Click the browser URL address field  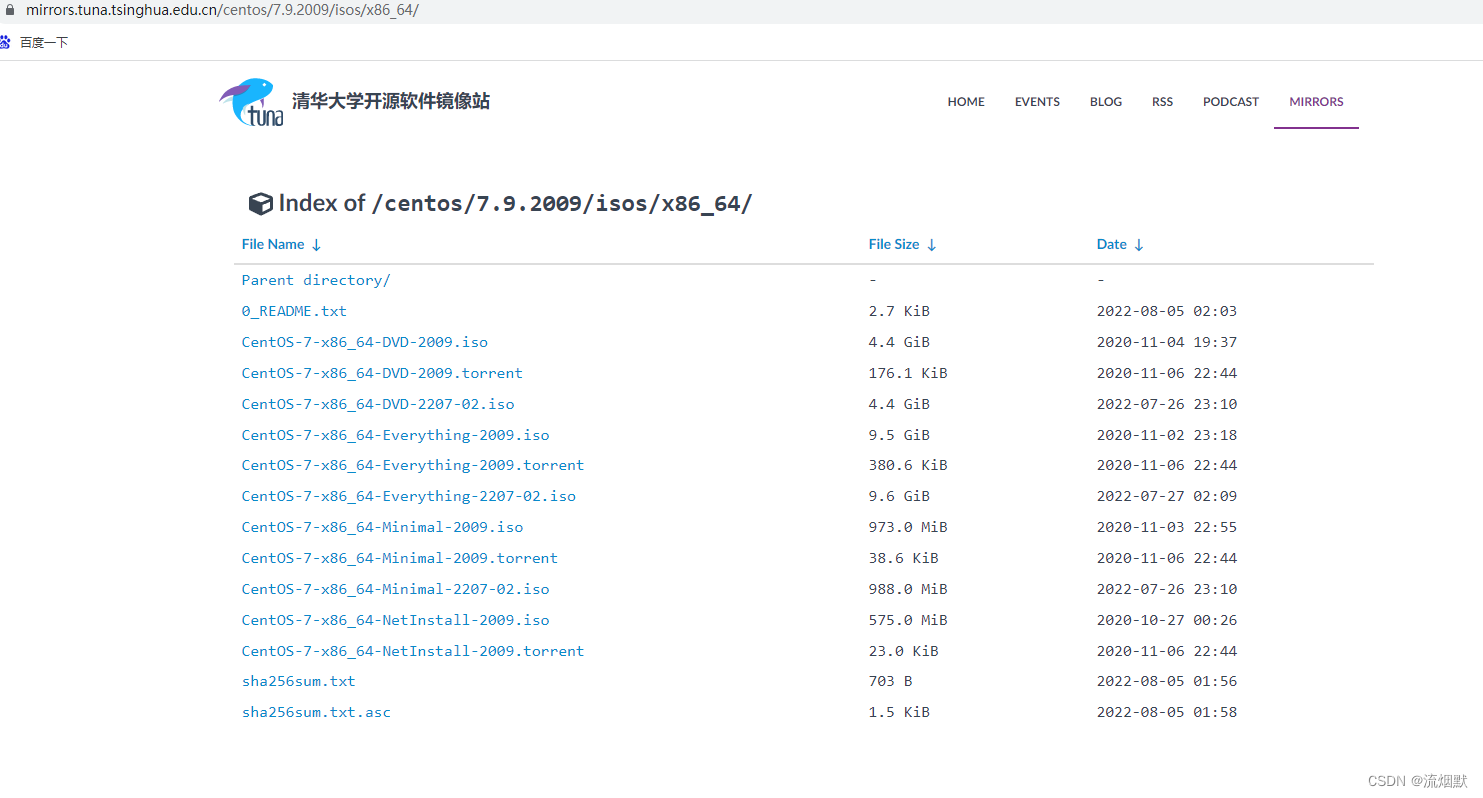tap(222, 10)
